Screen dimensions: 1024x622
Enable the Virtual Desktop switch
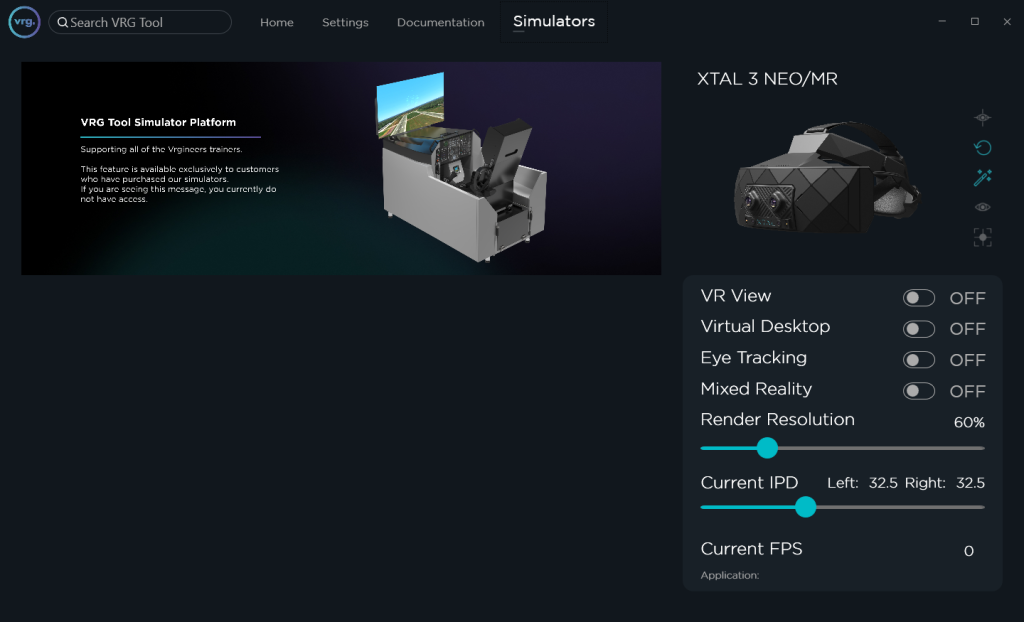pos(918,329)
